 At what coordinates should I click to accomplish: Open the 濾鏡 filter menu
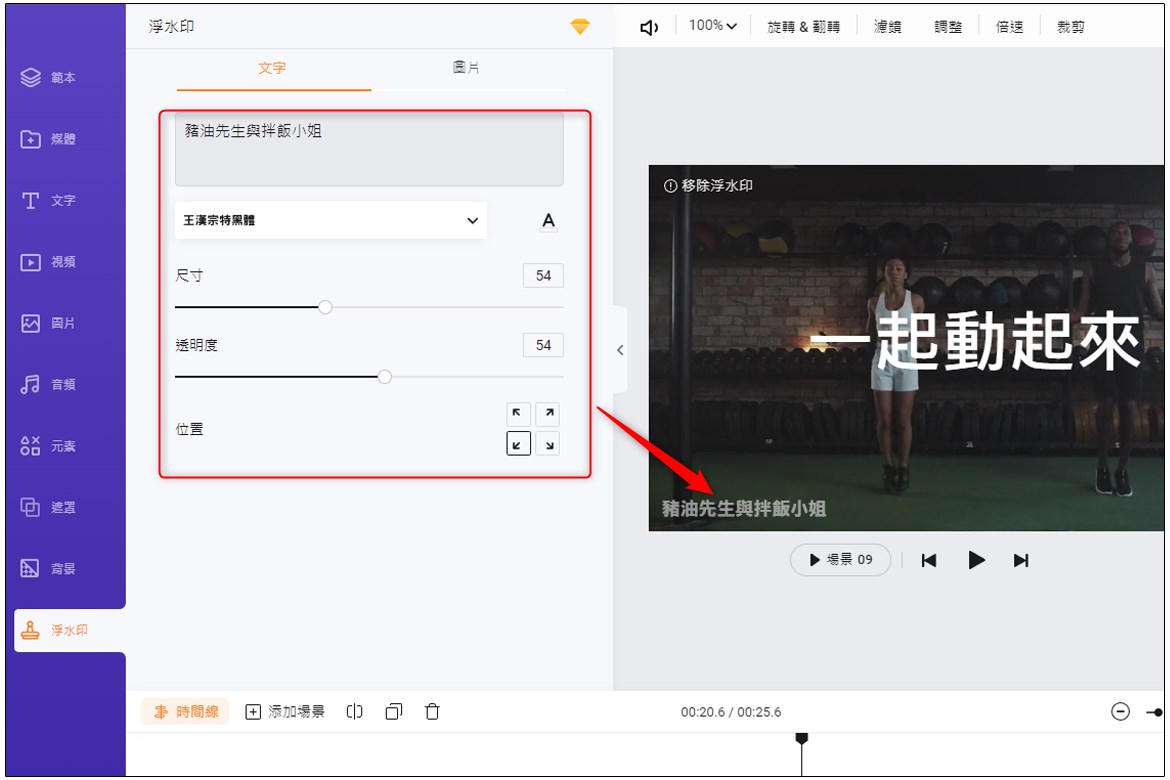(x=887, y=27)
